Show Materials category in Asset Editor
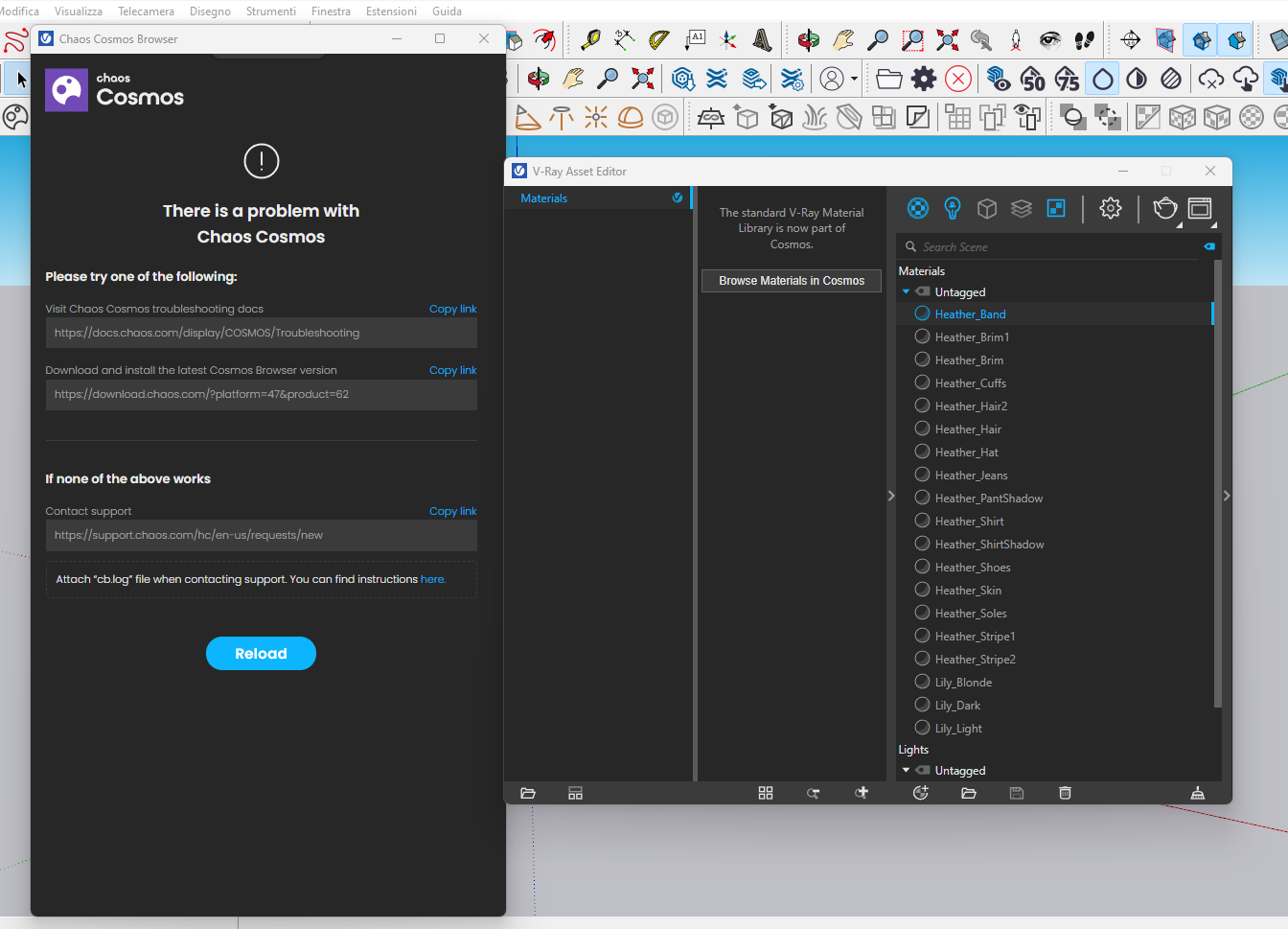The height and width of the screenshot is (929, 1288). pos(918,208)
